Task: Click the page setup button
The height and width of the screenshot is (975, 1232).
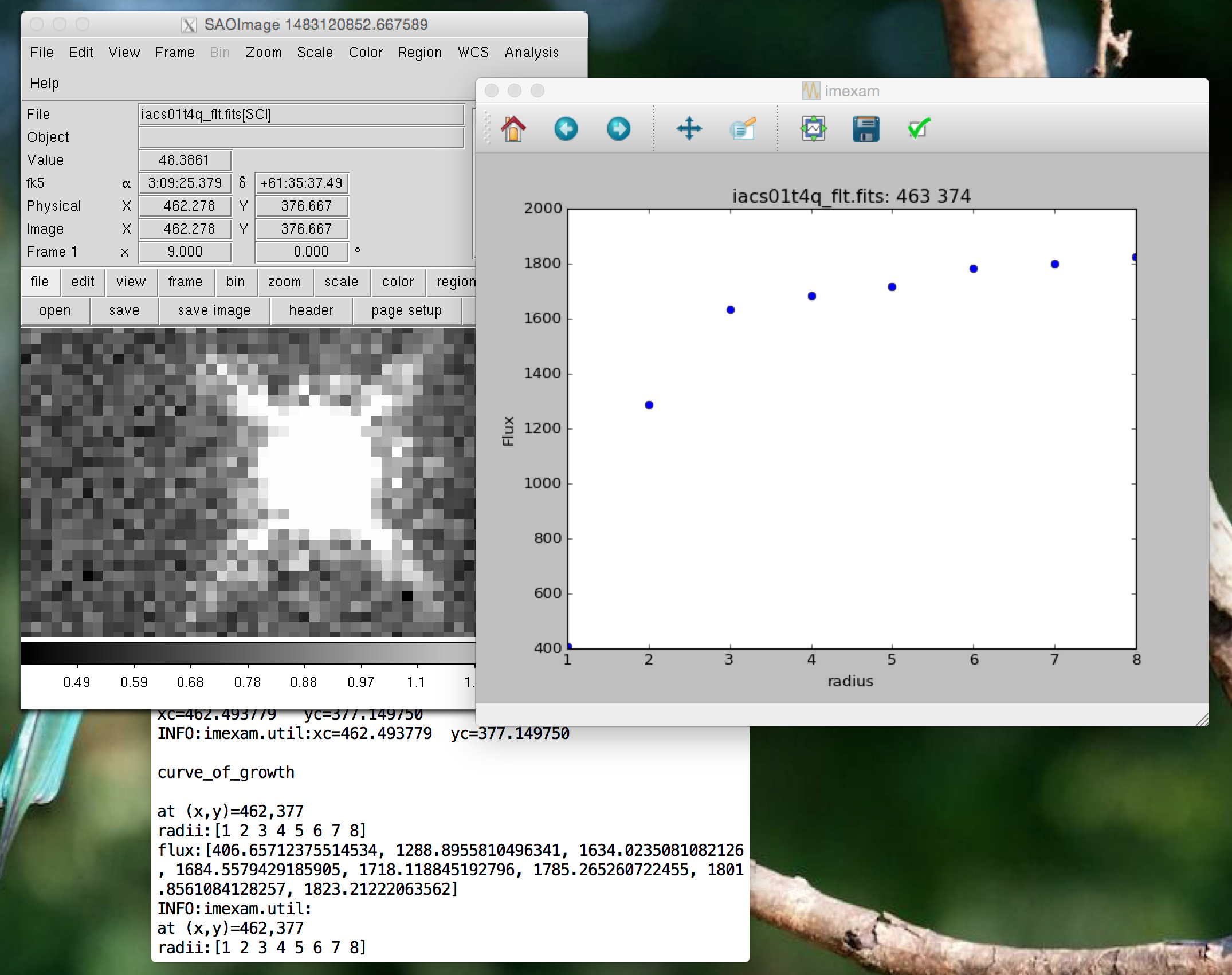Action: tap(406, 310)
